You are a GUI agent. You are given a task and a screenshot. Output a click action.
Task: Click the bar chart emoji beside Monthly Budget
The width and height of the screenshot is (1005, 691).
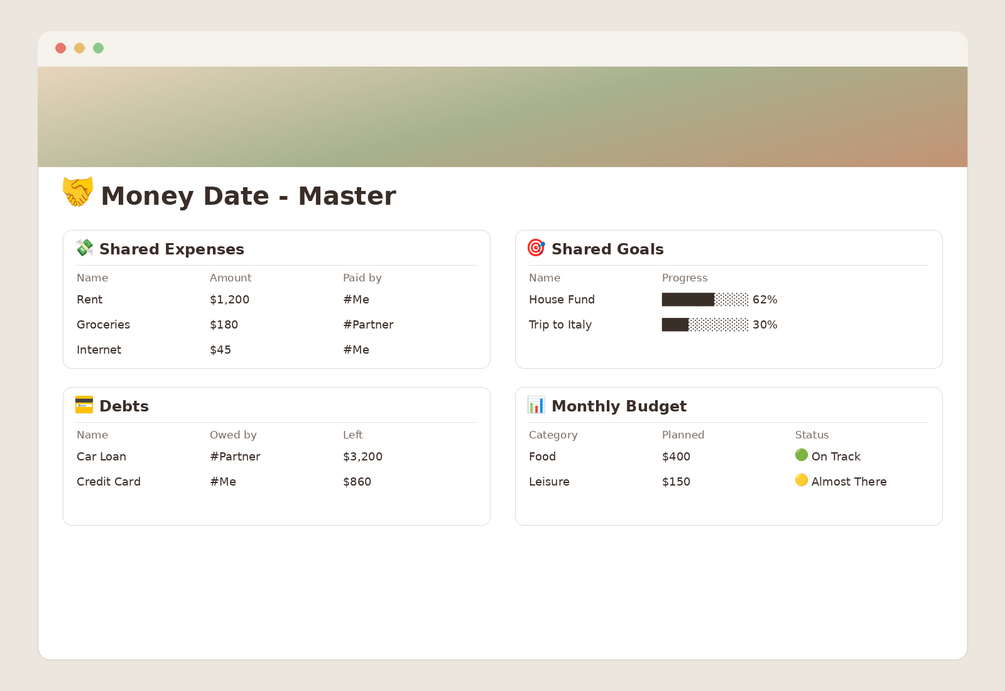click(x=536, y=404)
